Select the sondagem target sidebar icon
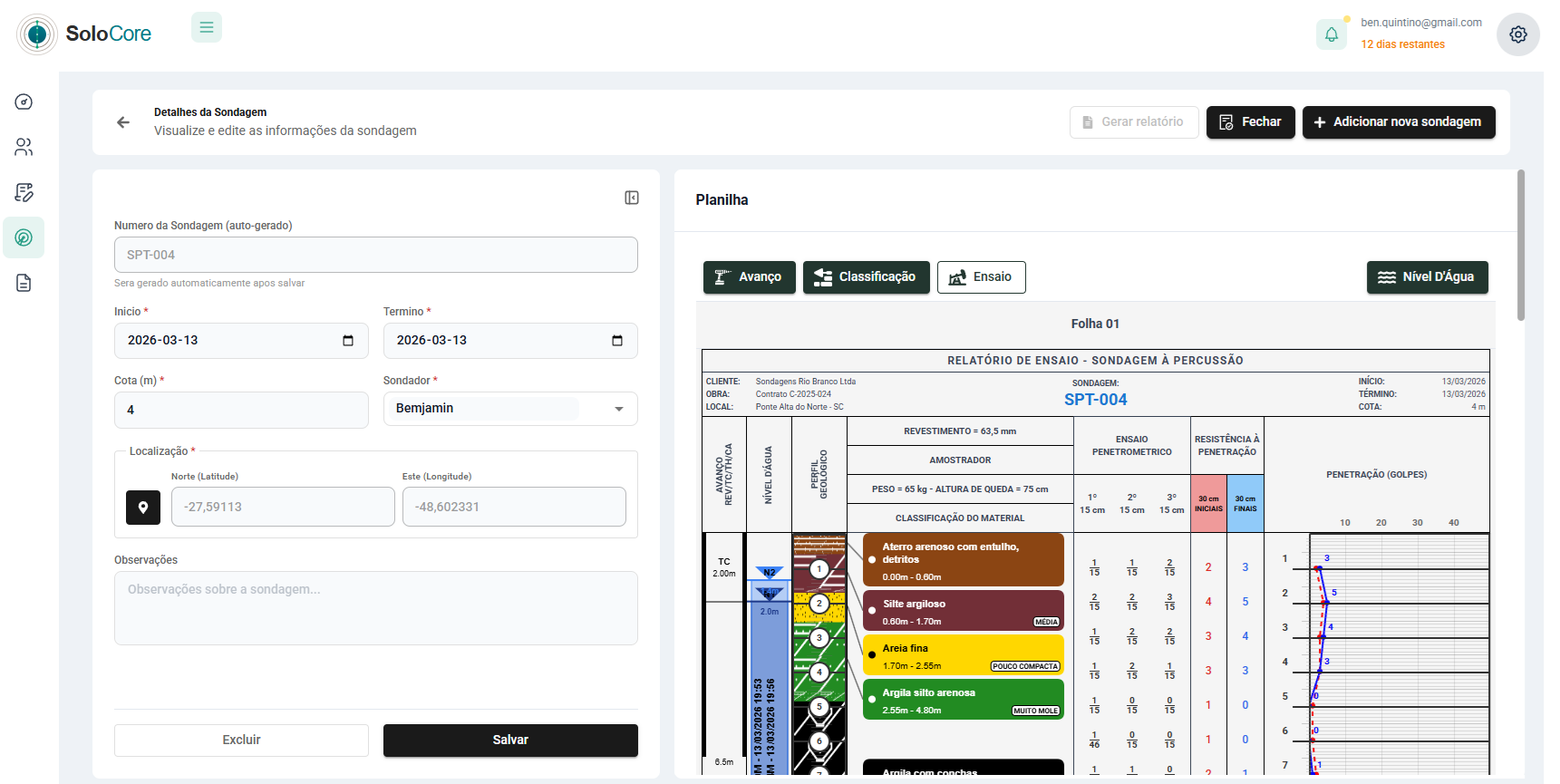The width and height of the screenshot is (1560, 784). pos(24,237)
